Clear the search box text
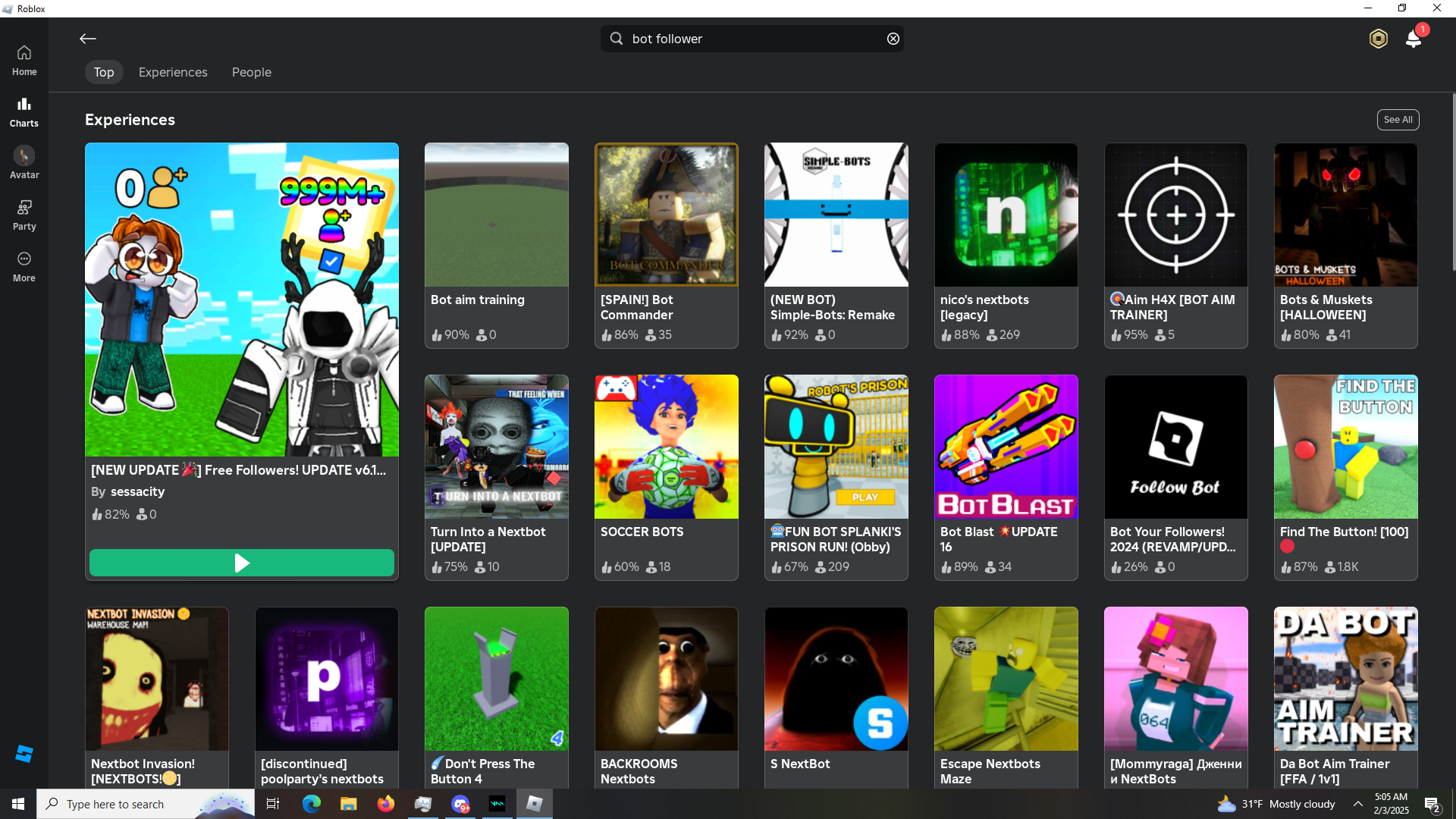The width and height of the screenshot is (1456, 819). [893, 39]
